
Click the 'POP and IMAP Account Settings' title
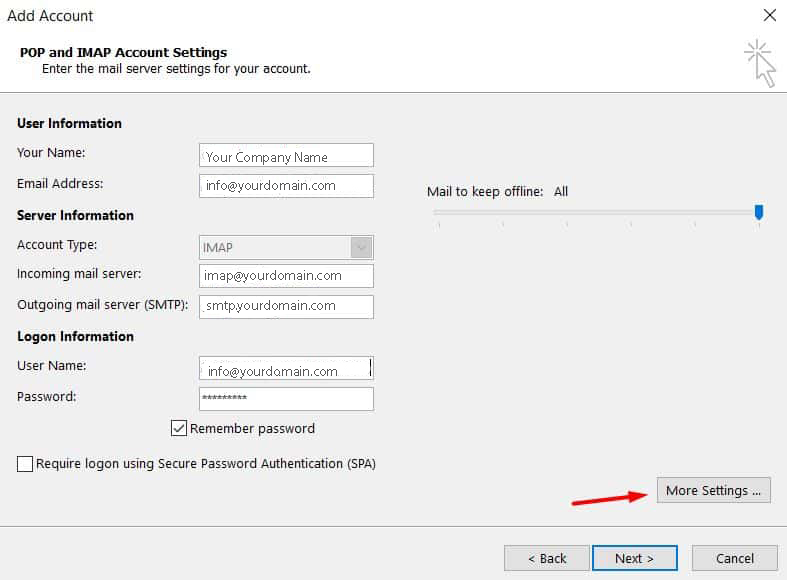click(123, 52)
